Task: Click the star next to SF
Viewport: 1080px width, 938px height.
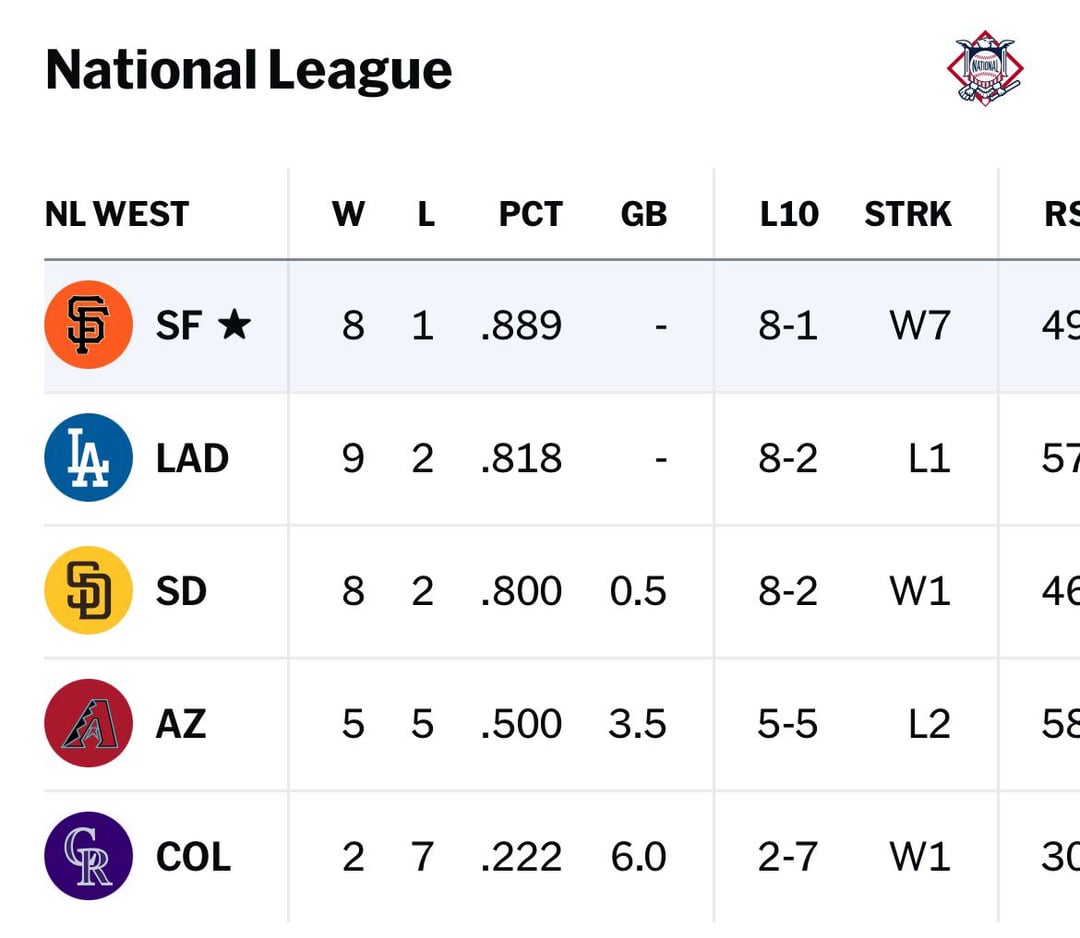Action: (x=234, y=324)
